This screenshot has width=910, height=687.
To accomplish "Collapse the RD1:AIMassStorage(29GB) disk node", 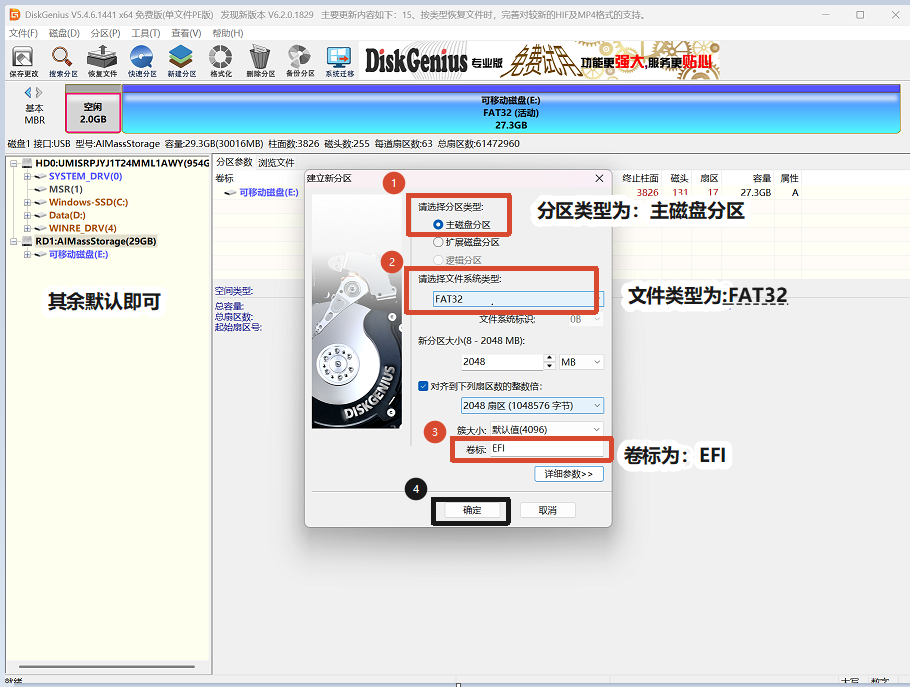I will point(13,241).
